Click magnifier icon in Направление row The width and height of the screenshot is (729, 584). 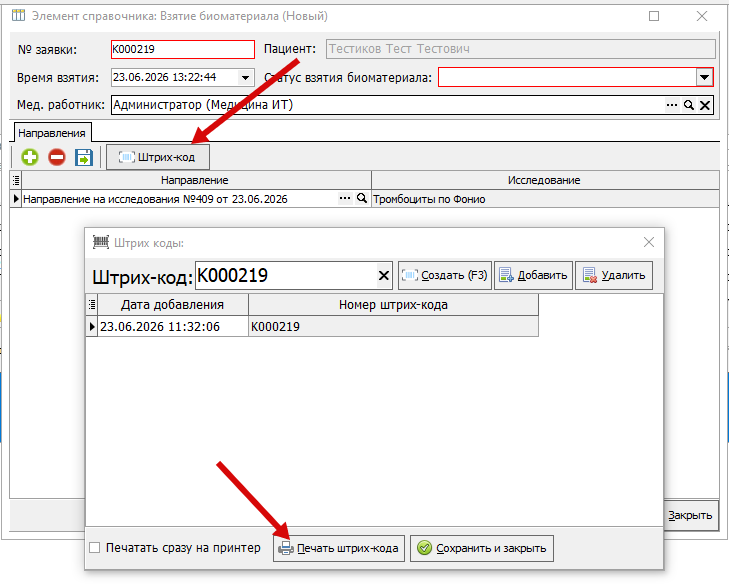point(362,199)
